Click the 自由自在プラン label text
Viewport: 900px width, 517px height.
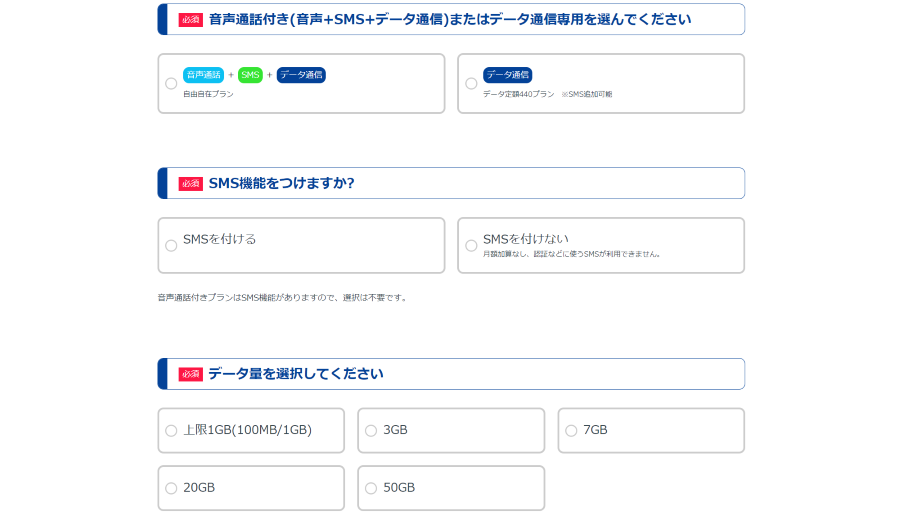pos(208,94)
